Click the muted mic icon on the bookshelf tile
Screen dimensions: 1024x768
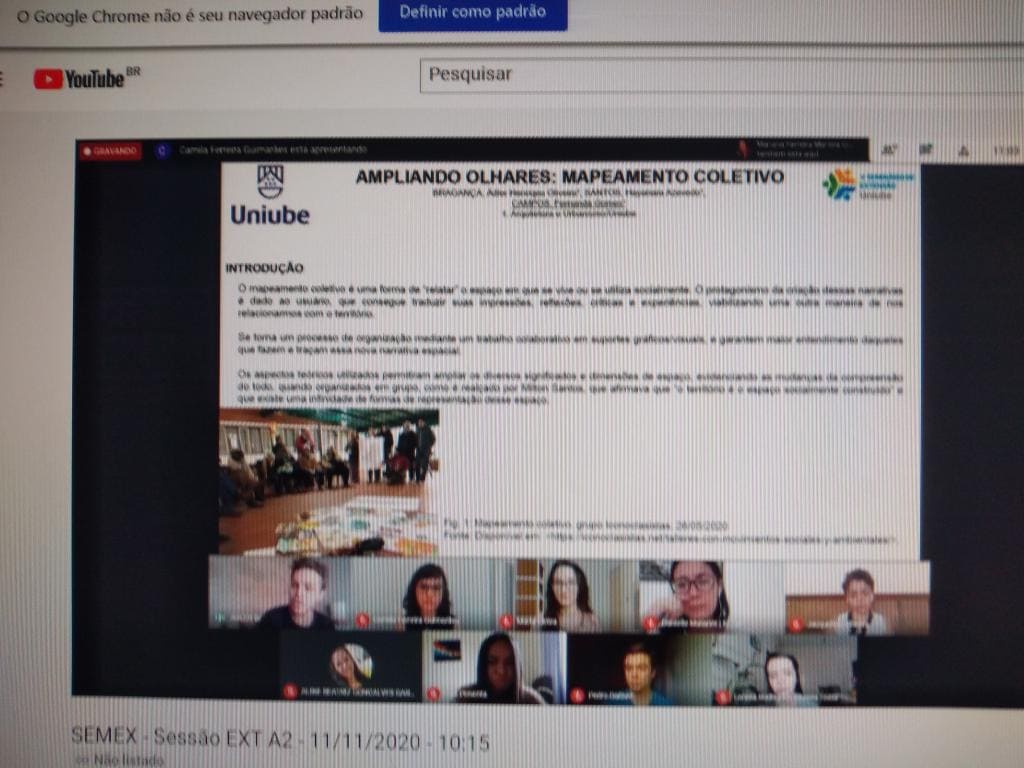(505, 620)
